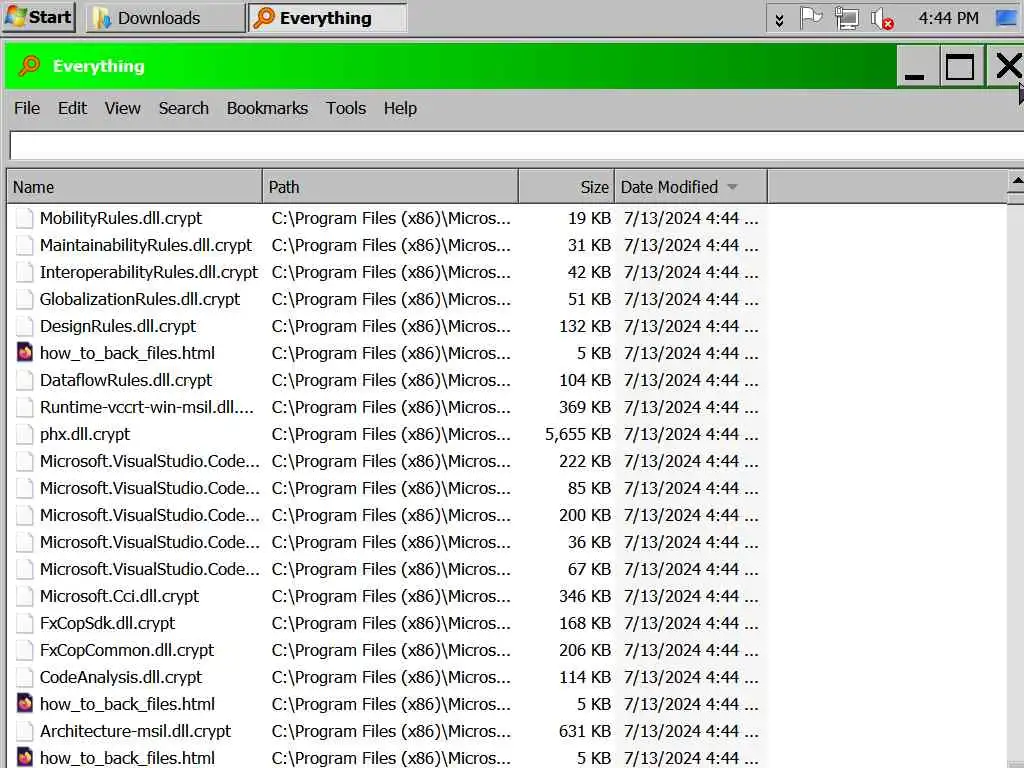The height and width of the screenshot is (768, 1024).
Task: Click icon of 67 KB Microsoft.VisualStudio.Code file
Action: coord(25,569)
